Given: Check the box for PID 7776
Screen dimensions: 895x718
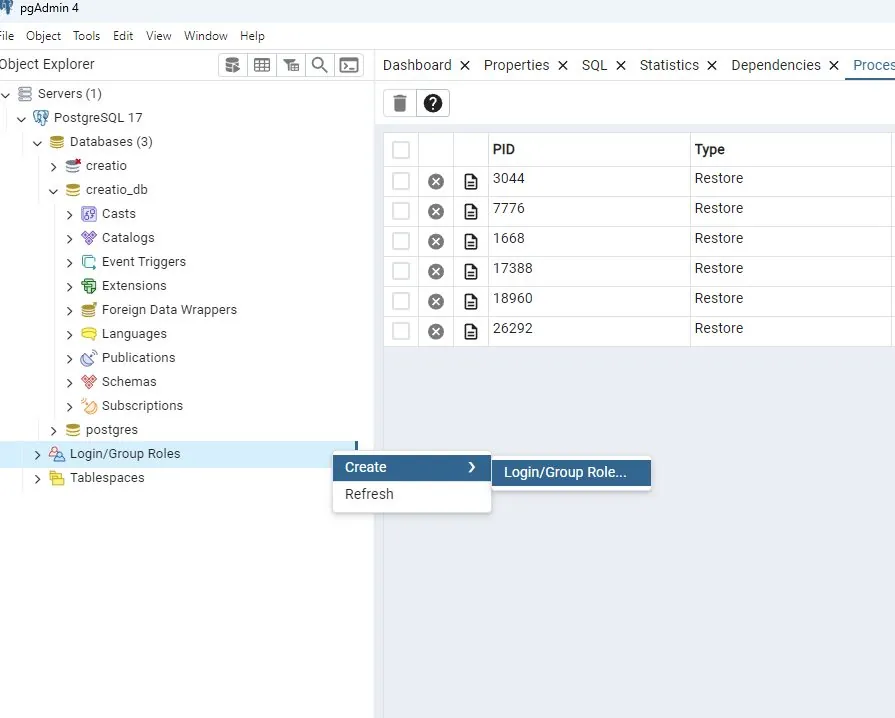Looking at the screenshot, I should [x=401, y=211].
